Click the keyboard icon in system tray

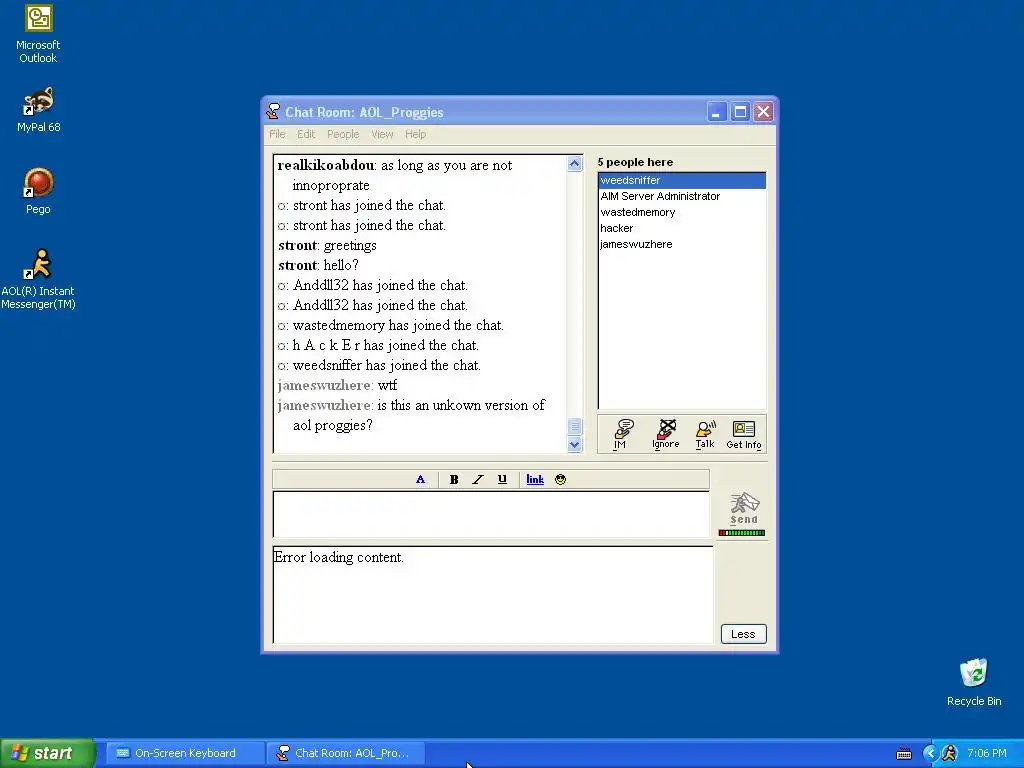pos(904,754)
